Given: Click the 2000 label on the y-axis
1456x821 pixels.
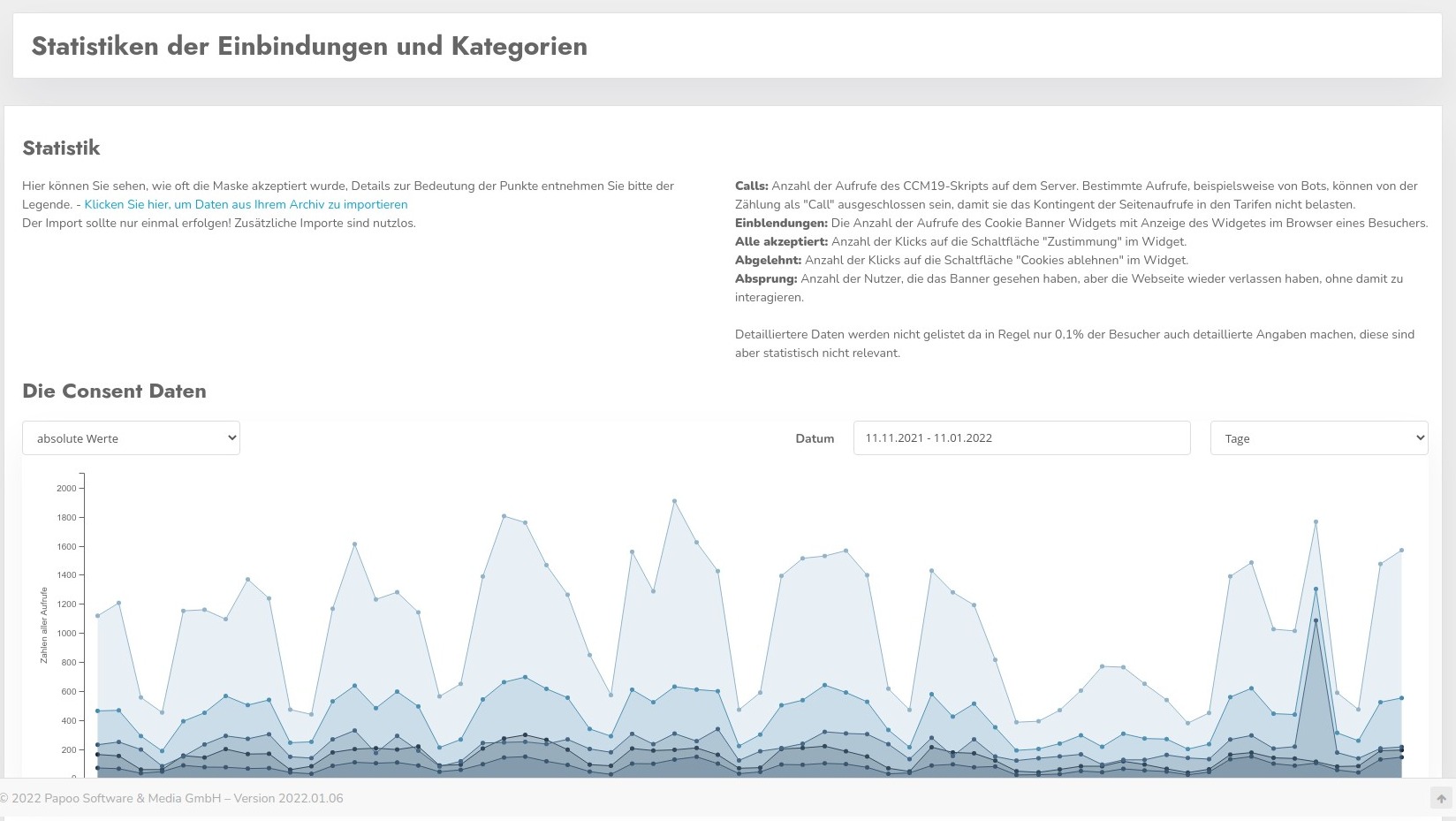Looking at the screenshot, I should click(66, 488).
